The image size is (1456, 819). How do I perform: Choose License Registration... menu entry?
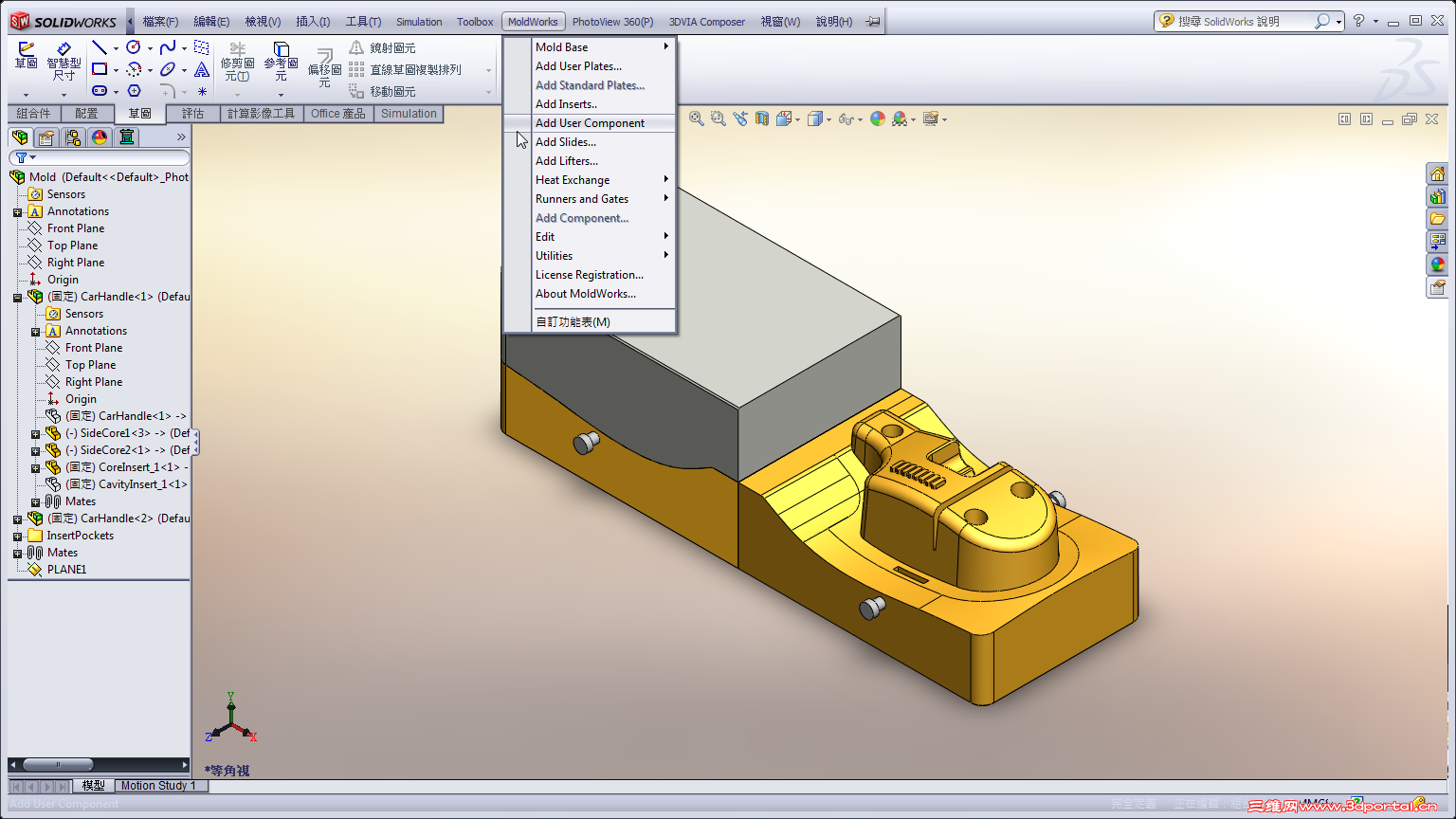click(590, 275)
